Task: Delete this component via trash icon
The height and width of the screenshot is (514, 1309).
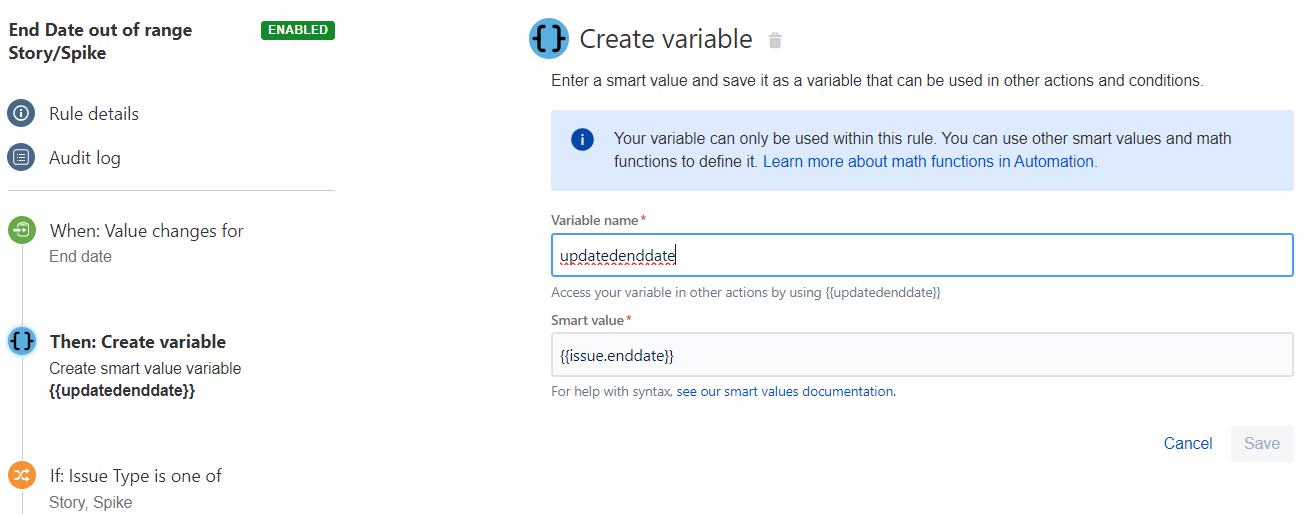Action: pos(775,40)
